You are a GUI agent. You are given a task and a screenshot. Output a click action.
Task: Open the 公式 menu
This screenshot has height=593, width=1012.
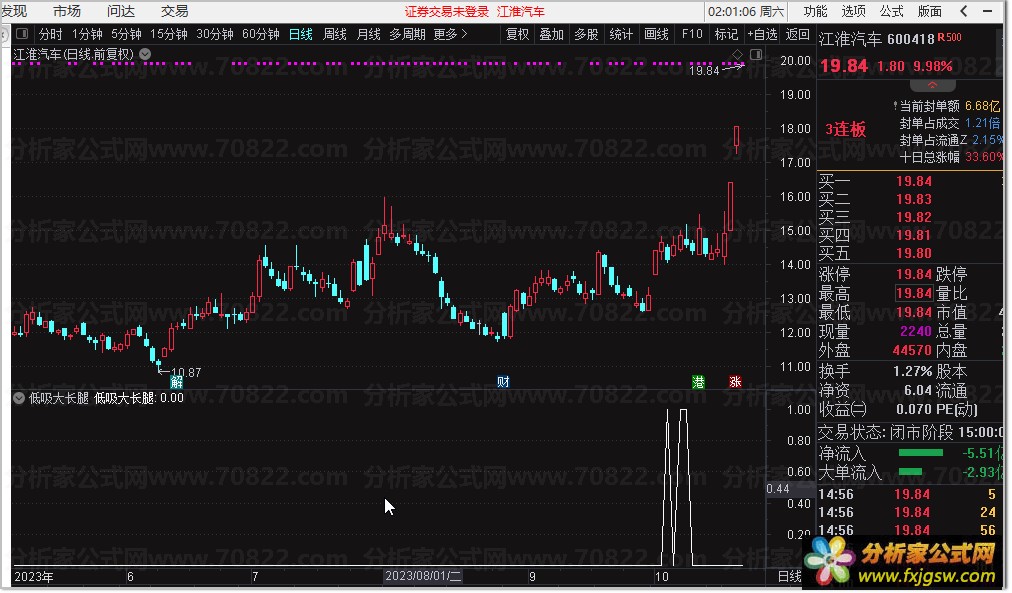[x=891, y=11]
